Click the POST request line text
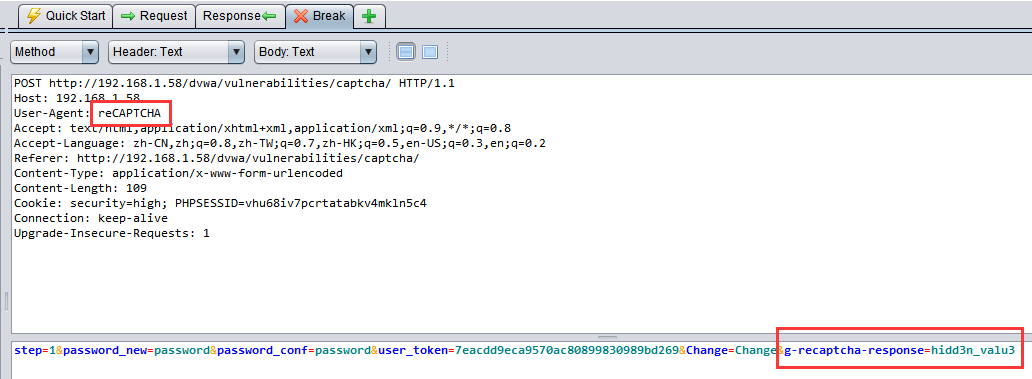 point(234,84)
